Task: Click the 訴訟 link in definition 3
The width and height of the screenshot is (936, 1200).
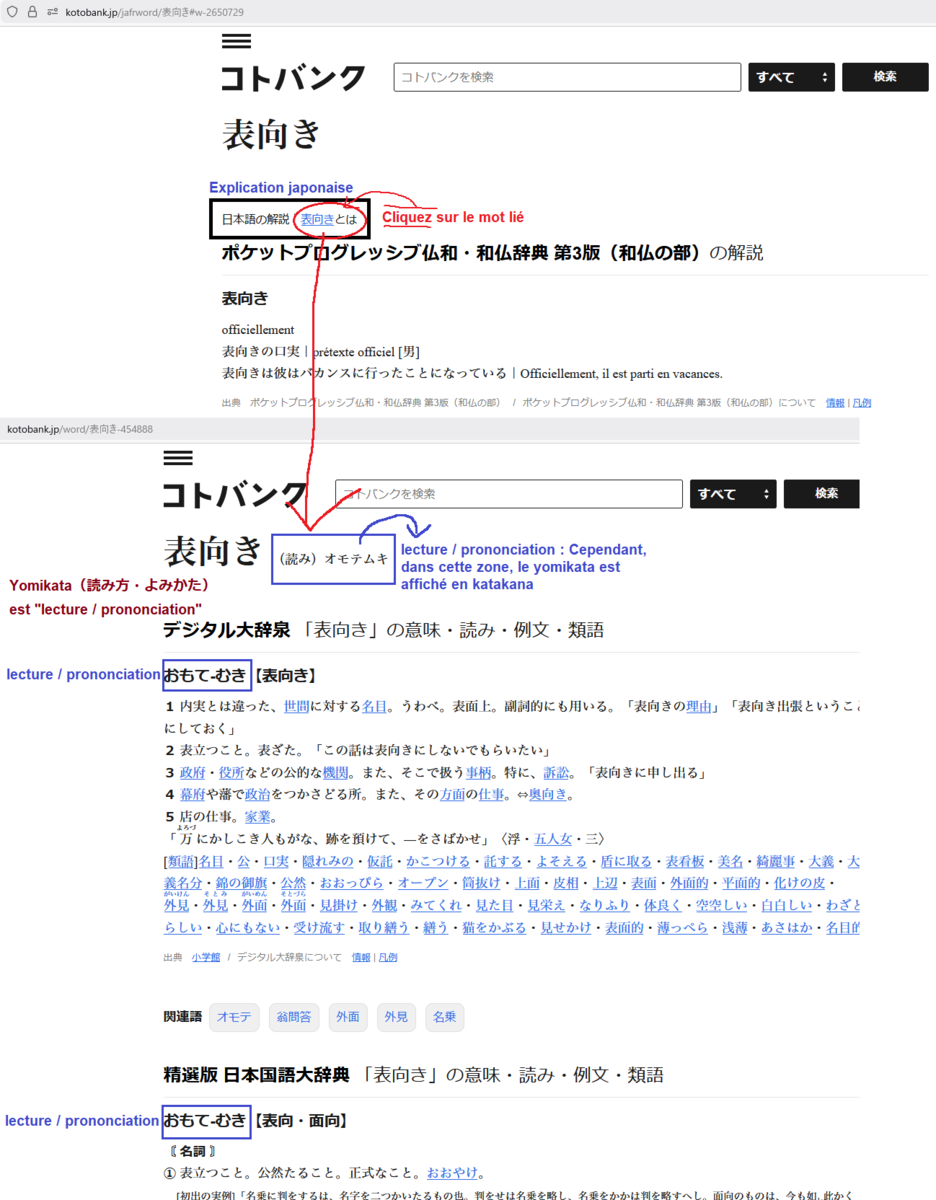Action: pos(556,772)
